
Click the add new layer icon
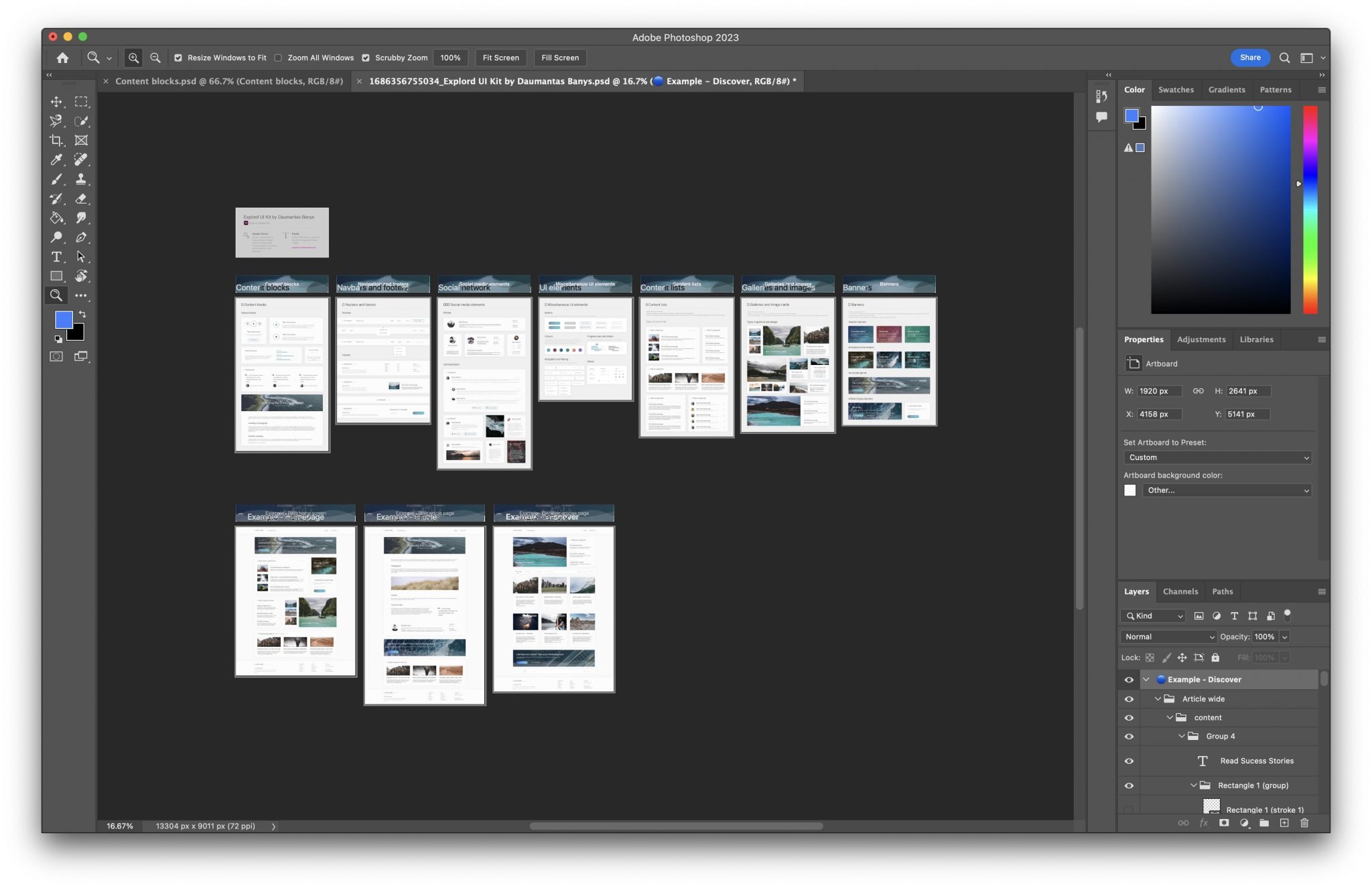[1284, 822]
